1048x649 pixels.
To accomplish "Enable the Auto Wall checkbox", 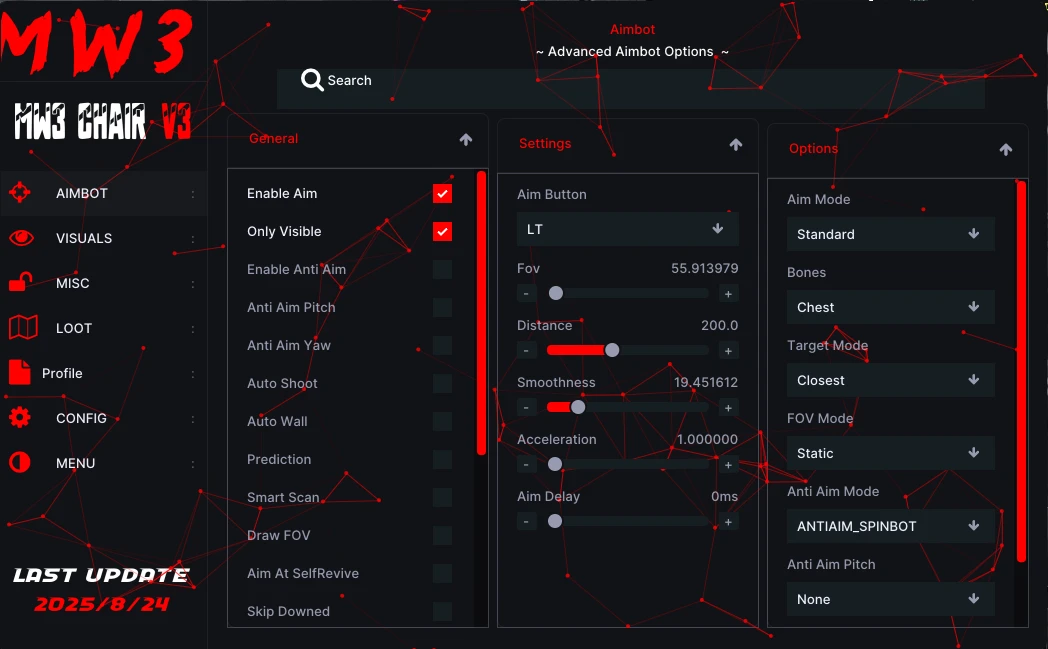I will point(442,422).
